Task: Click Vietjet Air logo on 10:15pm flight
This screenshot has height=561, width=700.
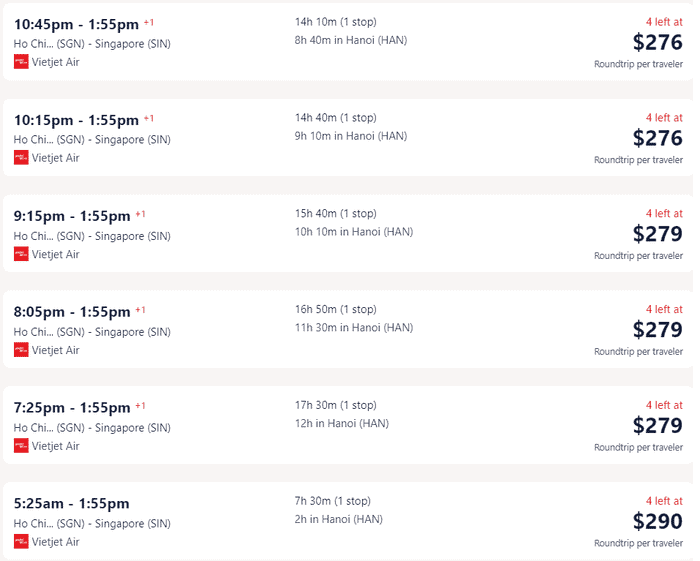Action: [x=21, y=158]
